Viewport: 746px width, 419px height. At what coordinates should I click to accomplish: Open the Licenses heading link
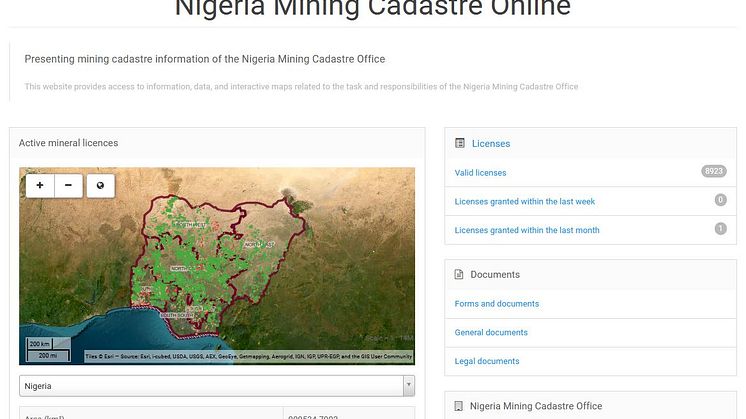coord(491,144)
